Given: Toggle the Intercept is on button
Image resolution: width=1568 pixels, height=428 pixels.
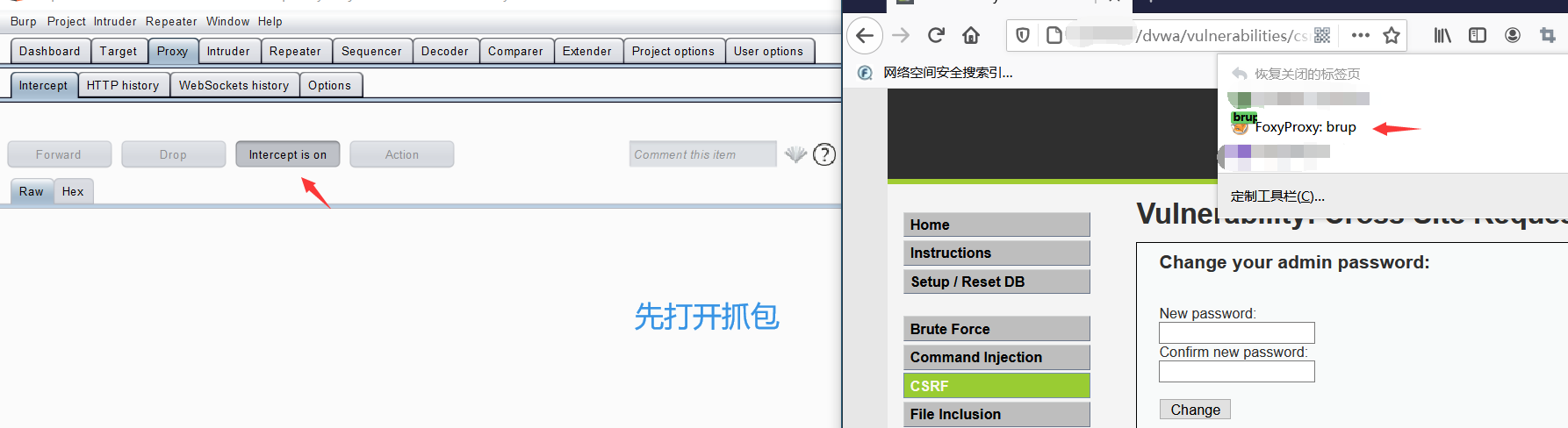Looking at the screenshot, I should (x=288, y=154).
